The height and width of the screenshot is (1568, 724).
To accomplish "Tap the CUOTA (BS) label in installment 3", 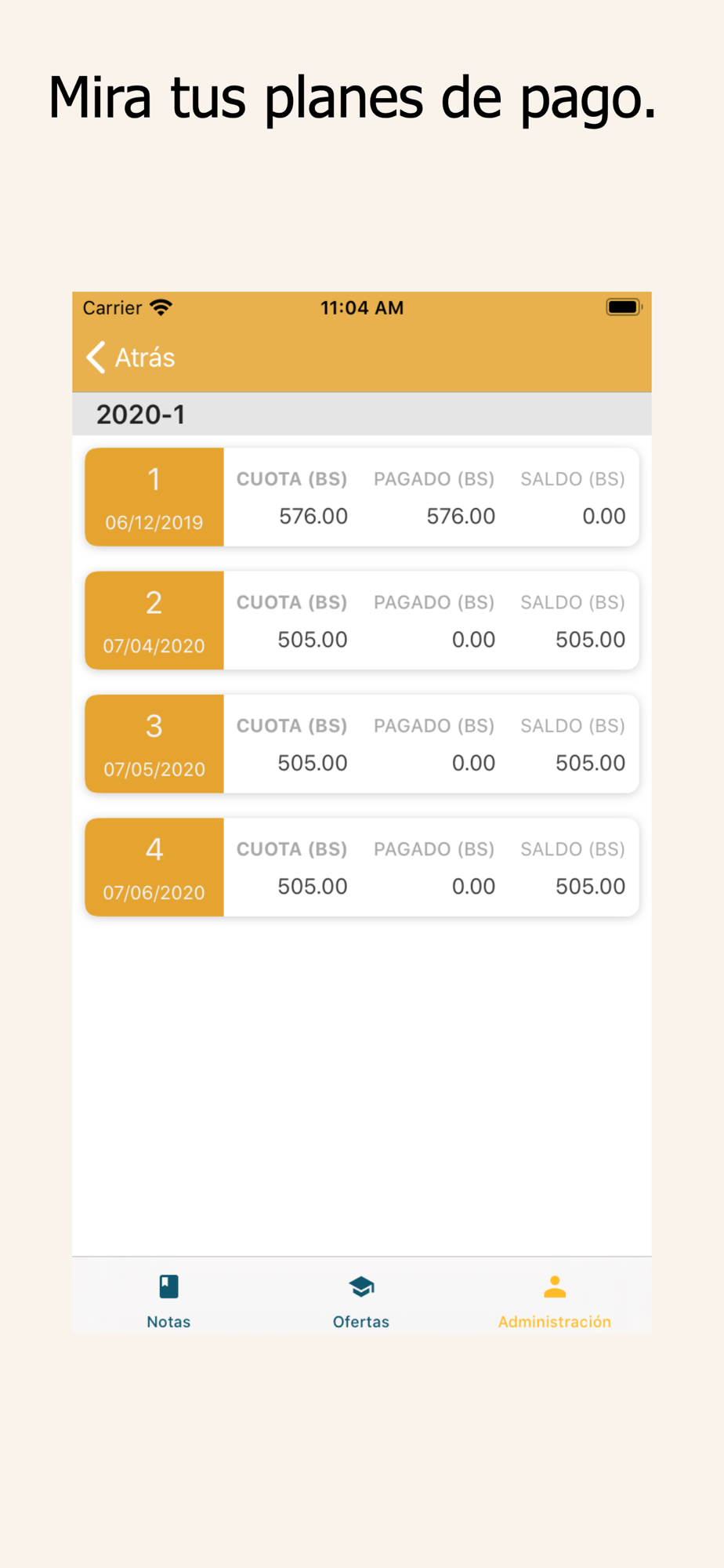I will click(x=292, y=726).
